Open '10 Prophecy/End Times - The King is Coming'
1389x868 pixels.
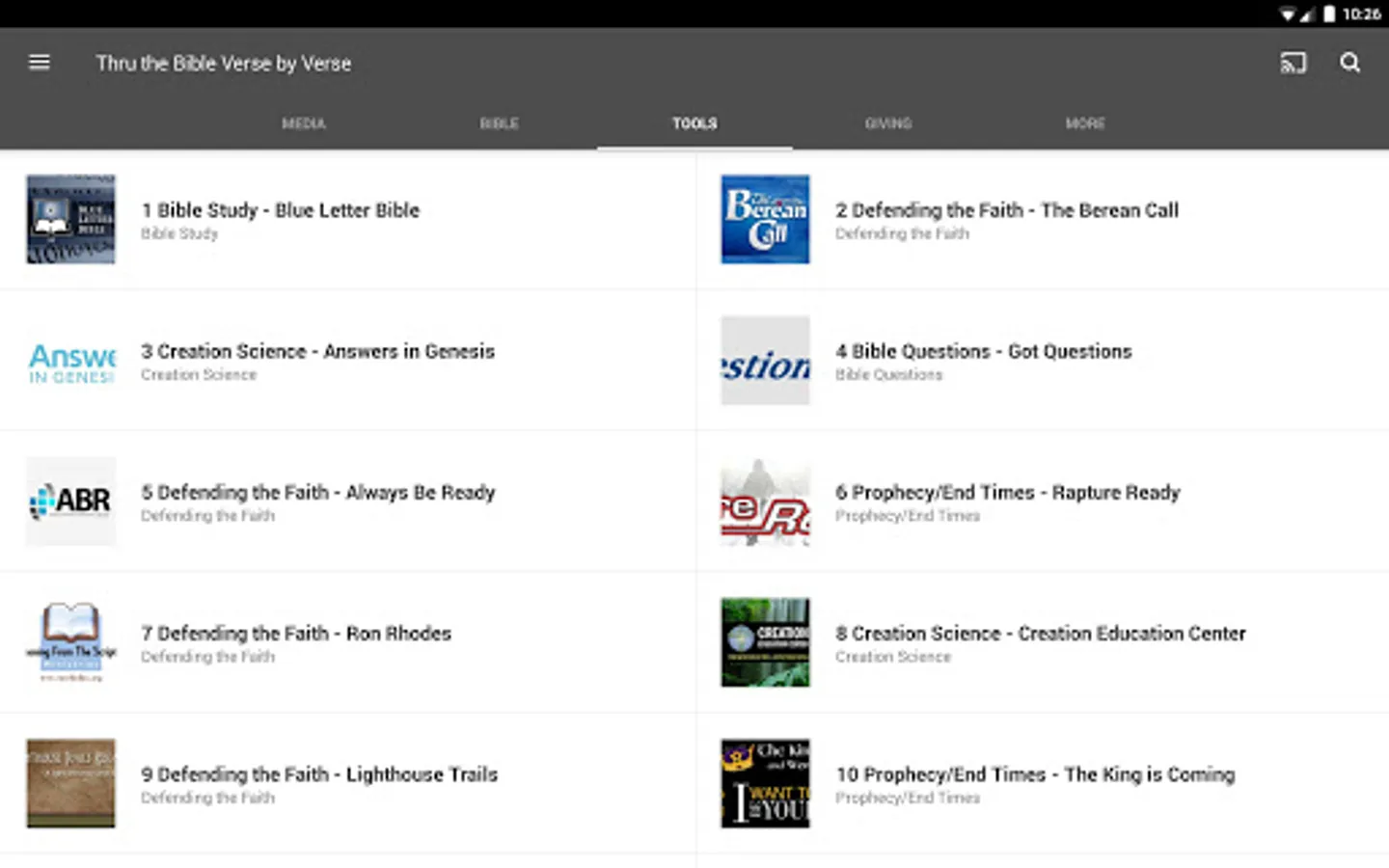coord(1035,774)
